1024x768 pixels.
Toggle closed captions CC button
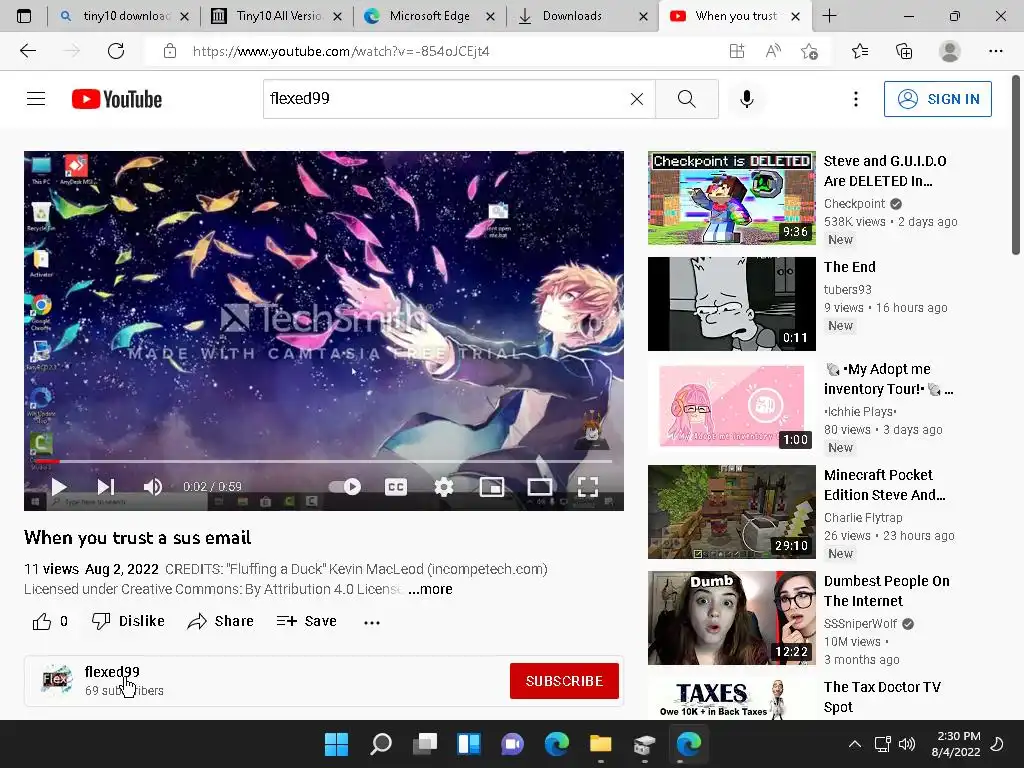tap(396, 487)
